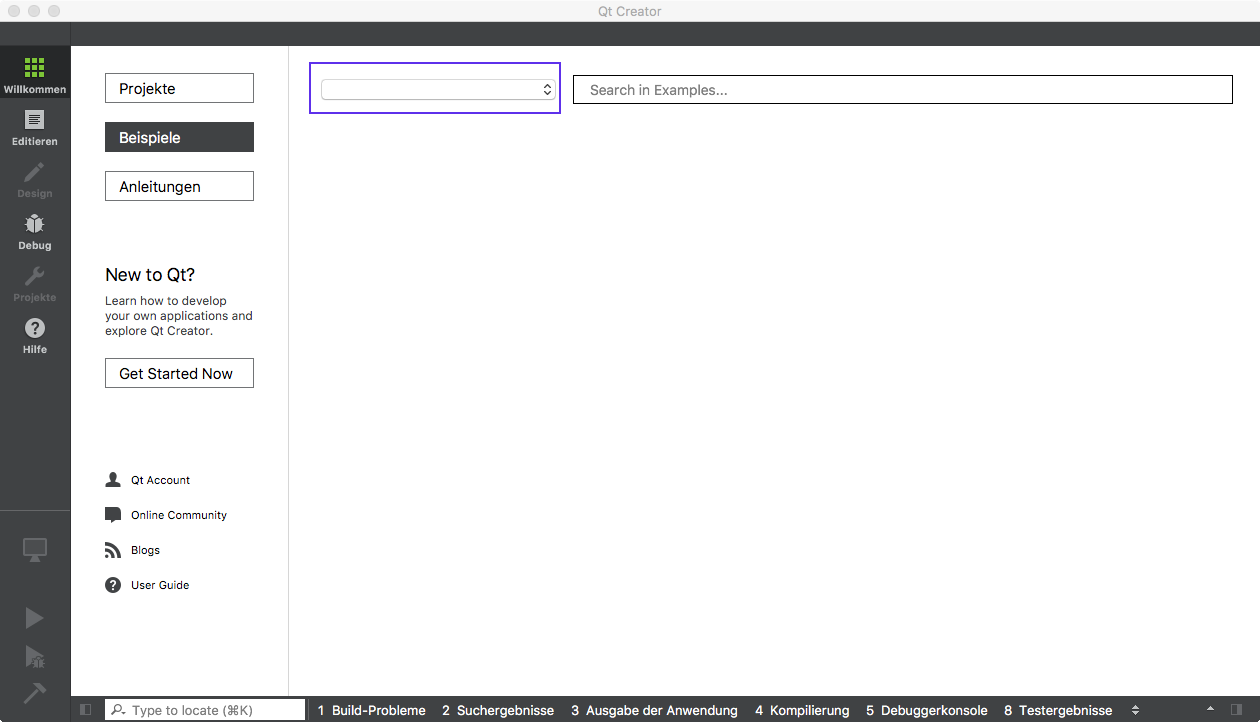
Task: Open the examples kit dropdown
Action: click(435, 88)
